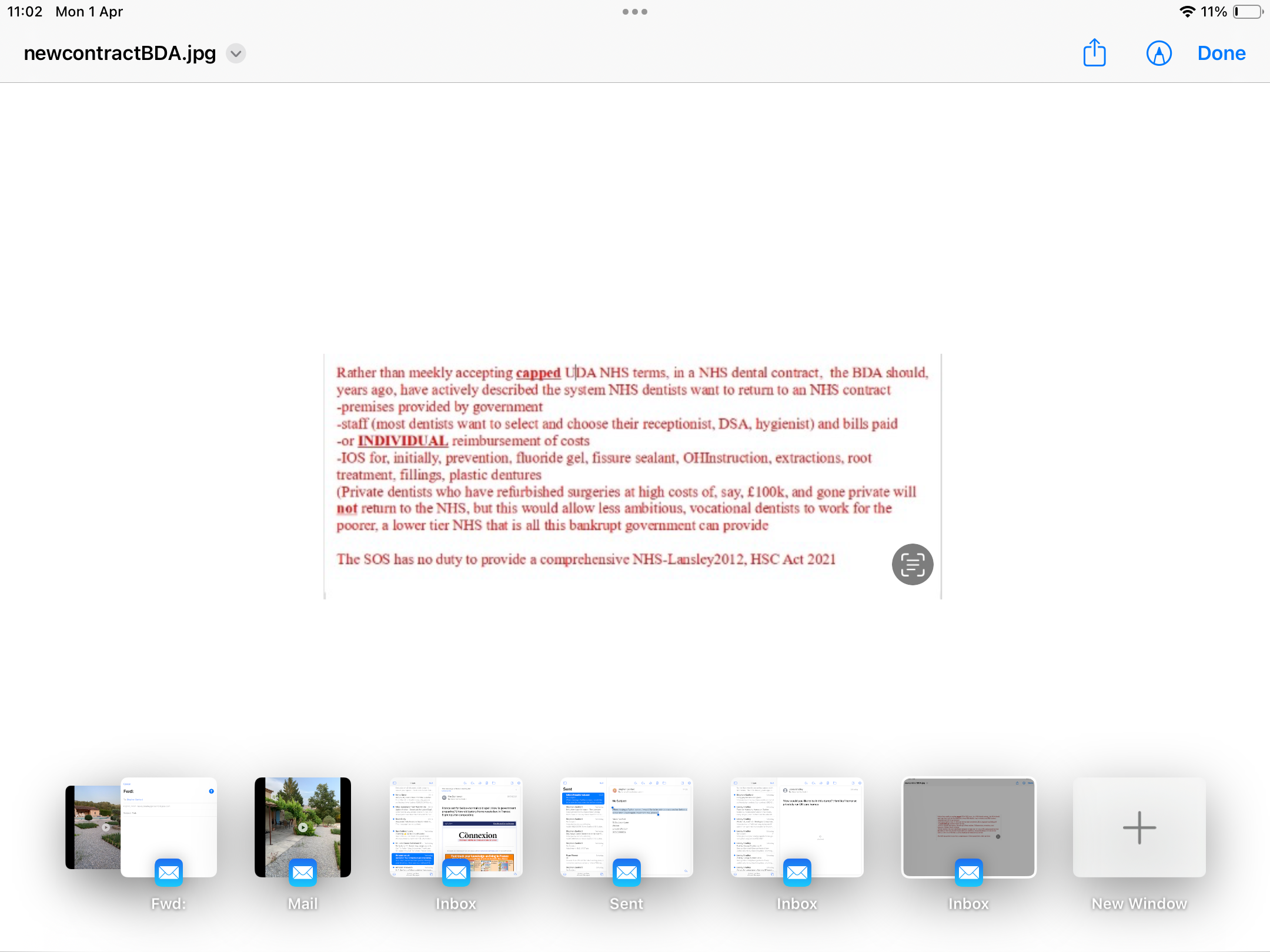Screen dimensions: 1270x952
Task: Open the Sent mailbox window thumbnail
Action: [x=626, y=827]
